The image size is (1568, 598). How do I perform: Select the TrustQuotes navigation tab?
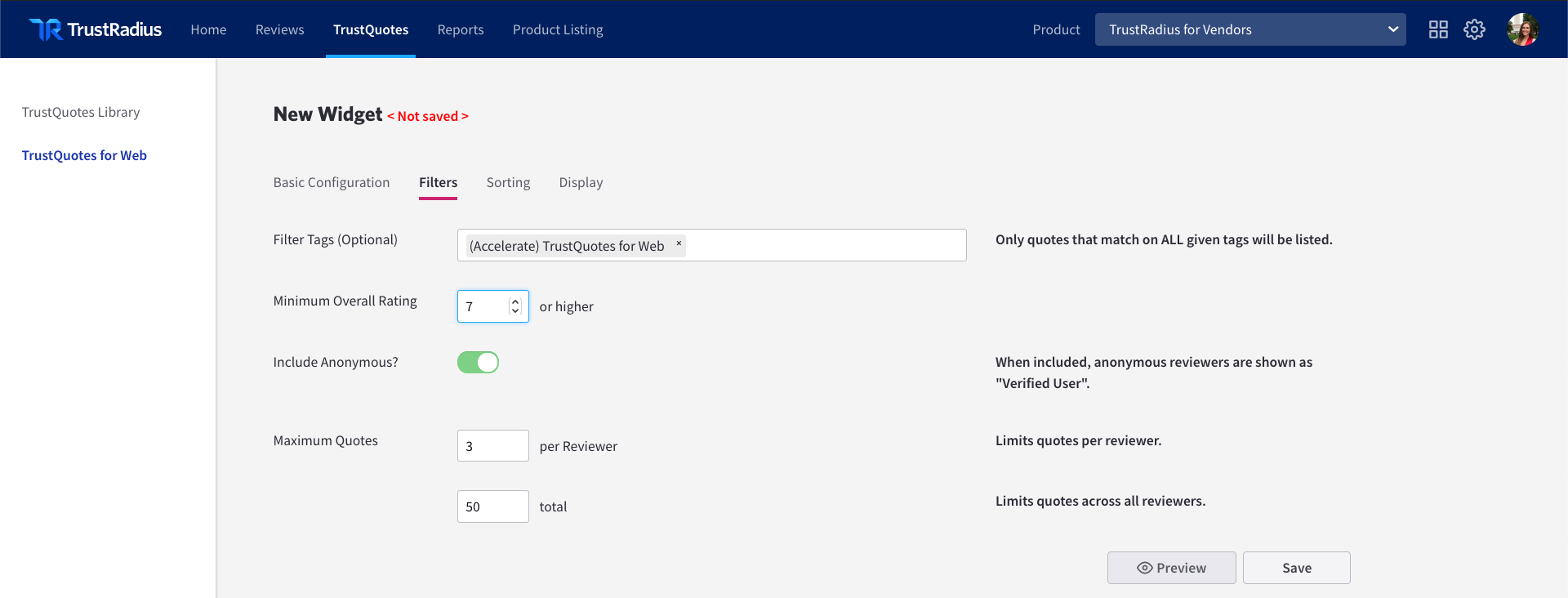(x=371, y=29)
